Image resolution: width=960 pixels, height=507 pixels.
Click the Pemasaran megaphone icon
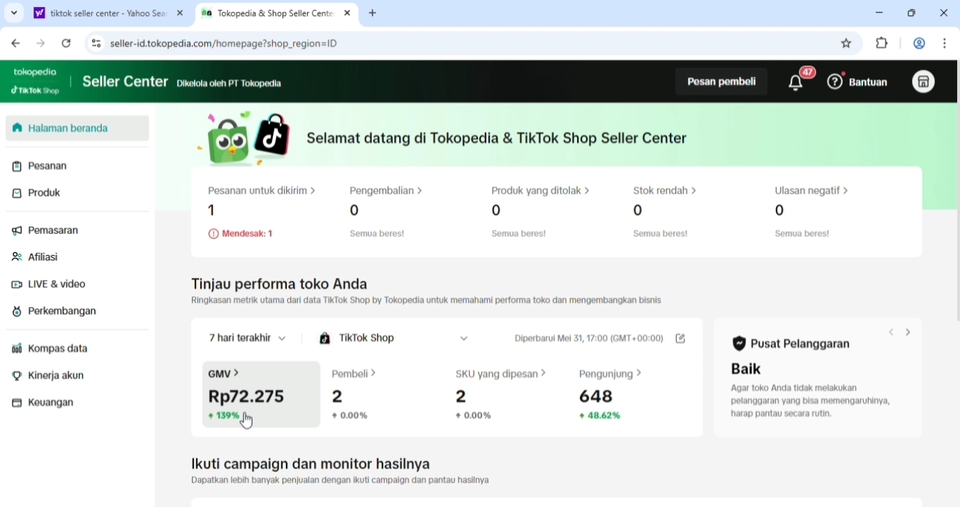coord(17,230)
